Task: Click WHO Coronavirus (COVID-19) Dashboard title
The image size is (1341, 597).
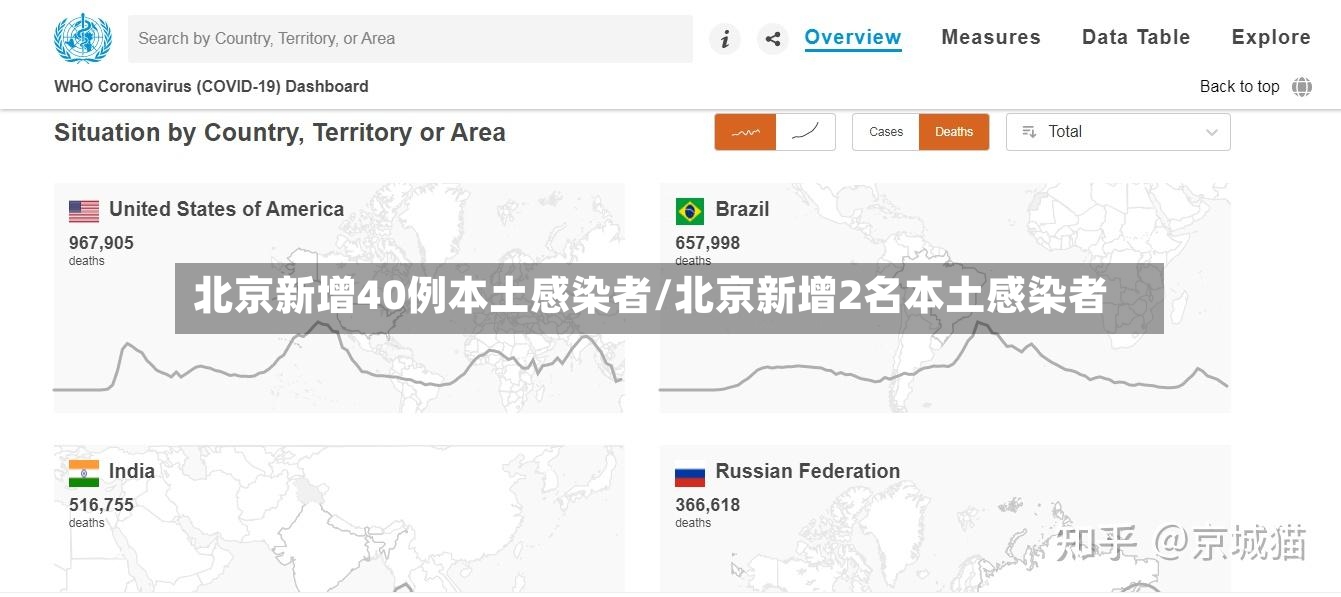Action: 211,87
